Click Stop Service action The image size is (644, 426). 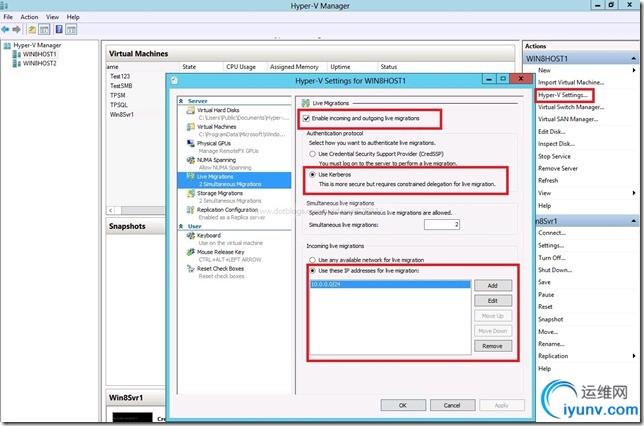pyautogui.click(x=554, y=156)
